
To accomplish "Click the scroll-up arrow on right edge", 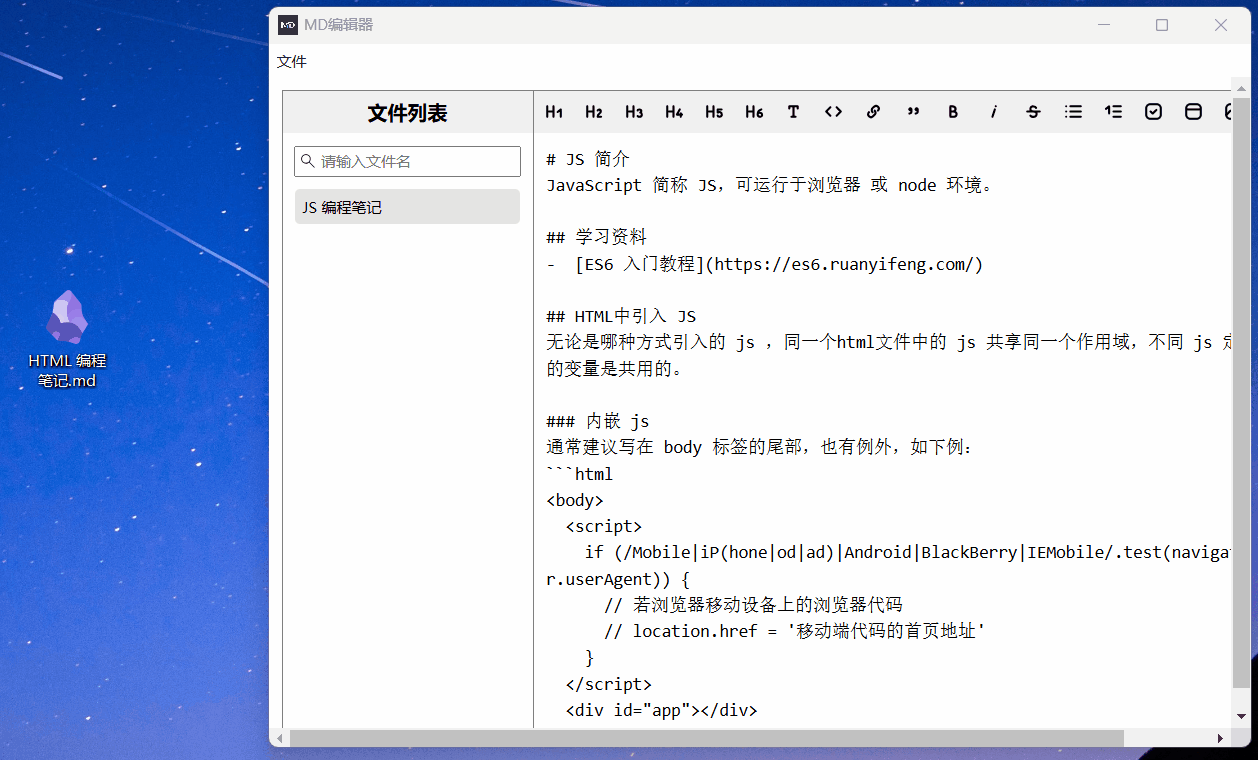I will click(1241, 88).
